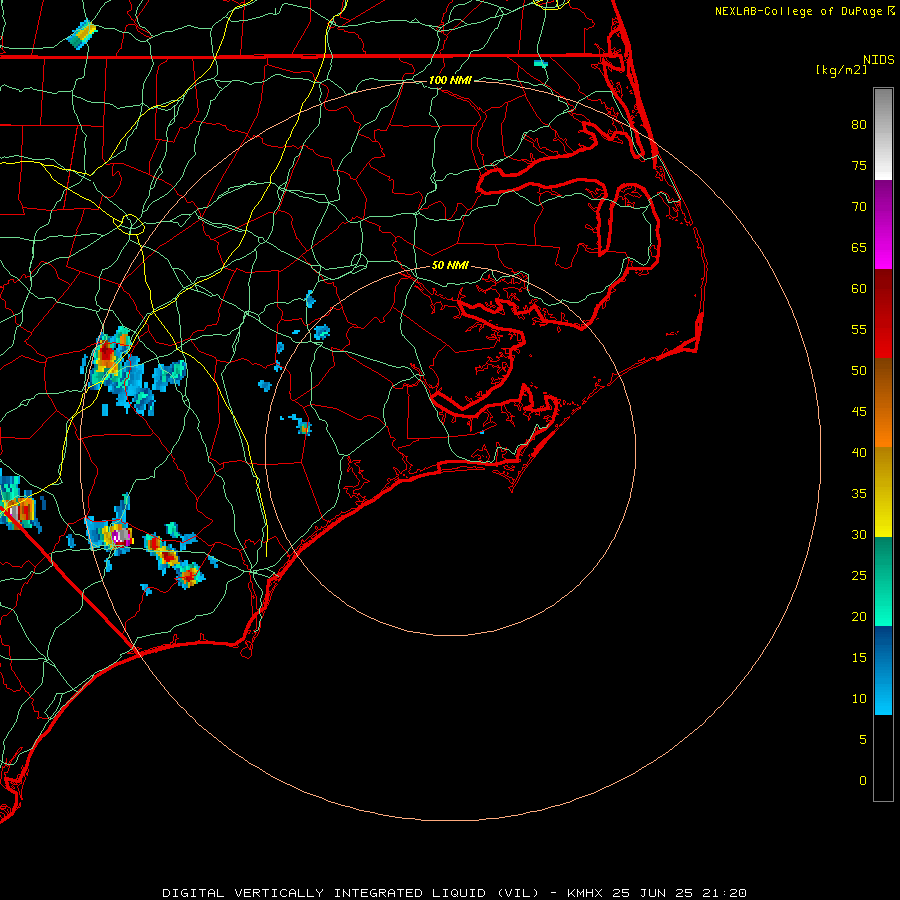Click the yellow 30-41 legend band
Image resolution: width=900 pixels, height=900 pixels.
883,492
